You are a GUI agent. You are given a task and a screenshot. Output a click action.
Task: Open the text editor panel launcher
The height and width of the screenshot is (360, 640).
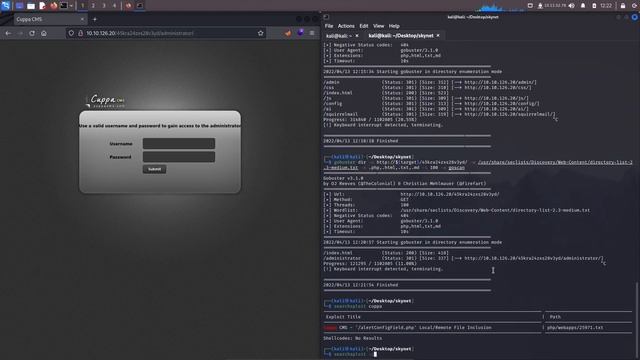(x=42, y=6)
